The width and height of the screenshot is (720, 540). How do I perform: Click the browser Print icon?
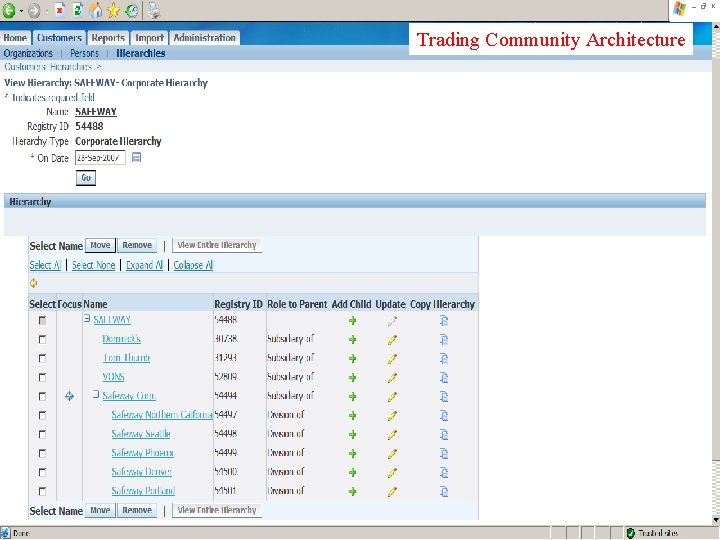[154, 11]
